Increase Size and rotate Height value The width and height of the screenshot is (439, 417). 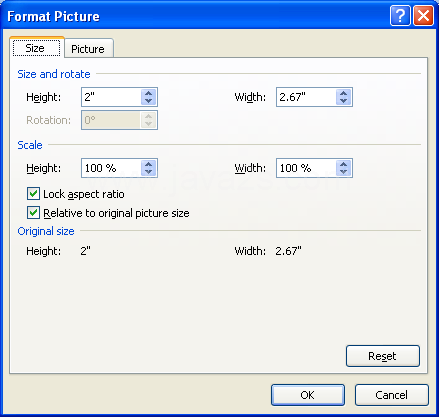pos(148,93)
